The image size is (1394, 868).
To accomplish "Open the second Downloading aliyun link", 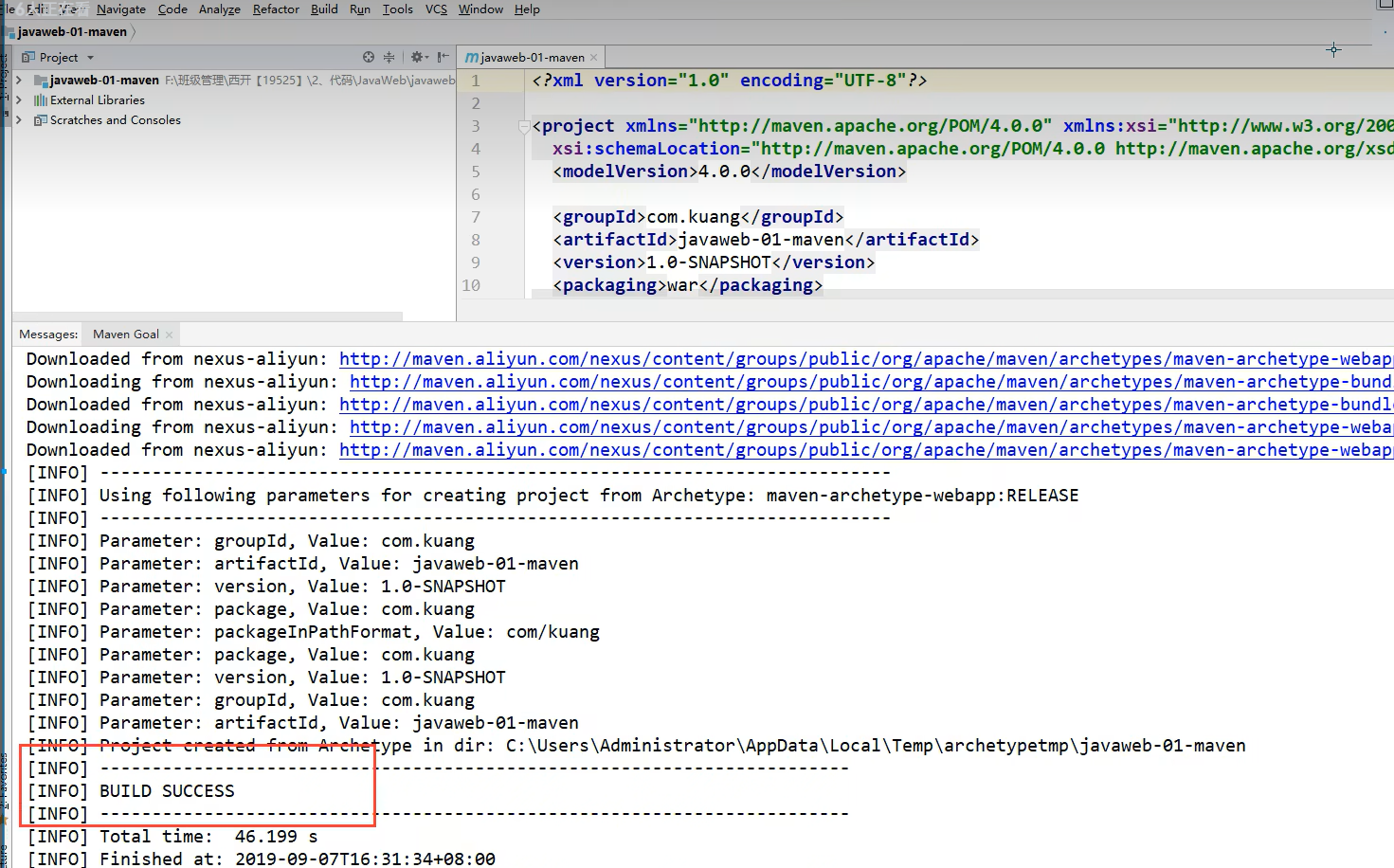I will [x=871, y=427].
